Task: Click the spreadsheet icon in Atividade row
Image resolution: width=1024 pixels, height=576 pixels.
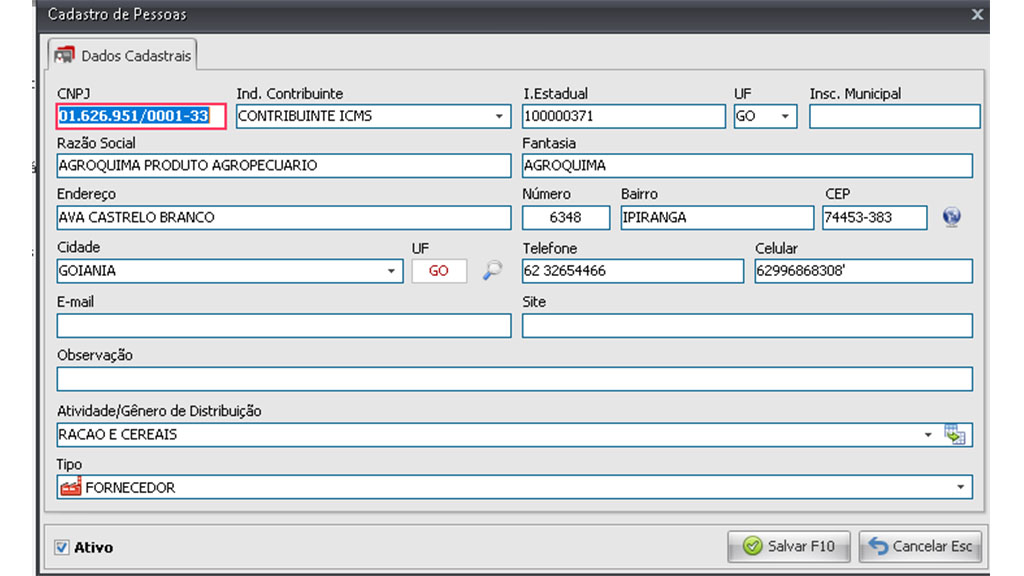Action: [955, 434]
